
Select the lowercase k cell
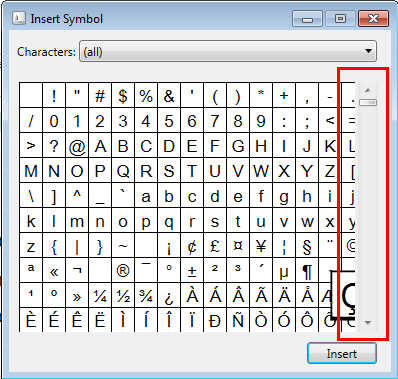coord(31,221)
